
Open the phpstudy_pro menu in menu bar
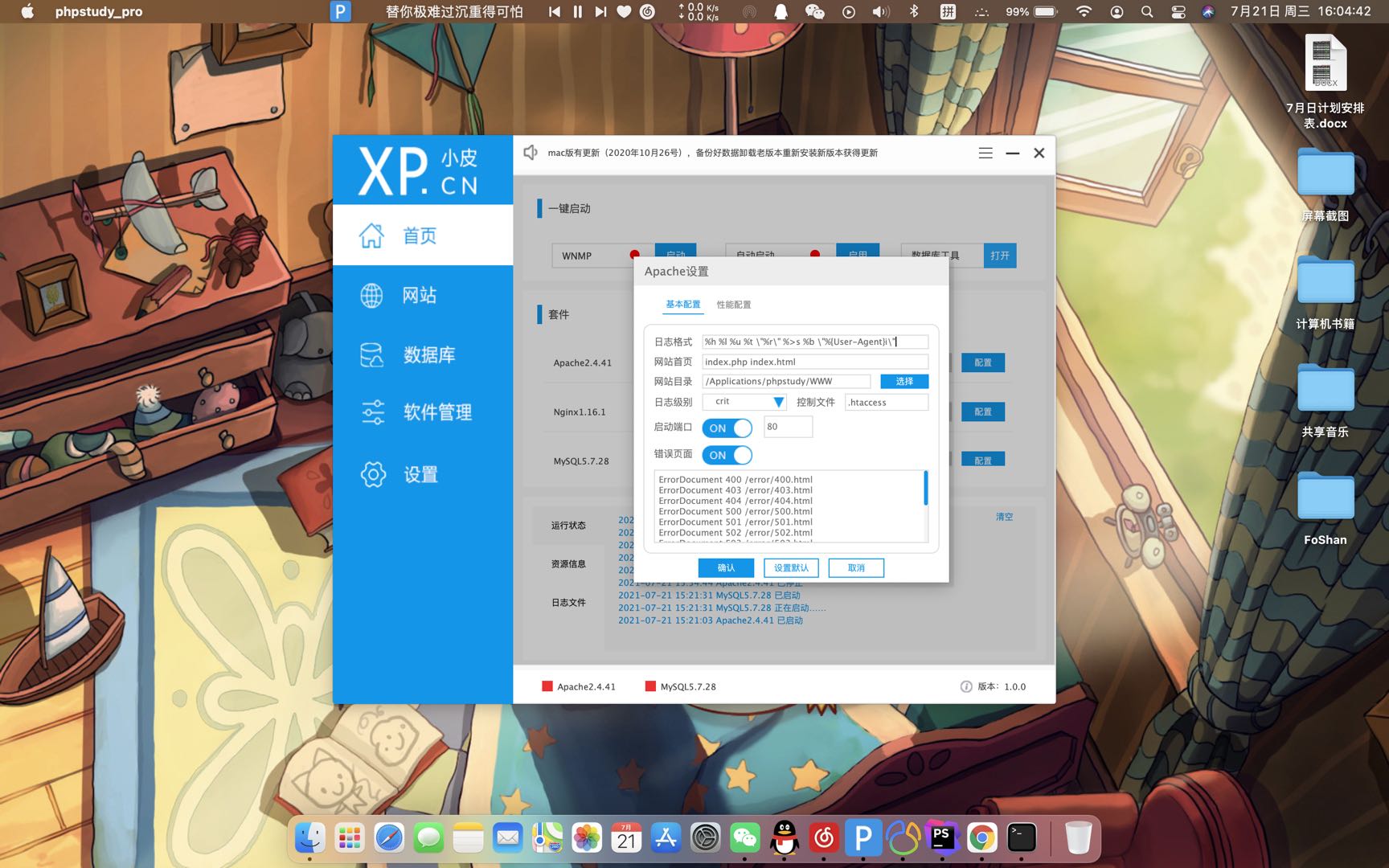coord(99,11)
